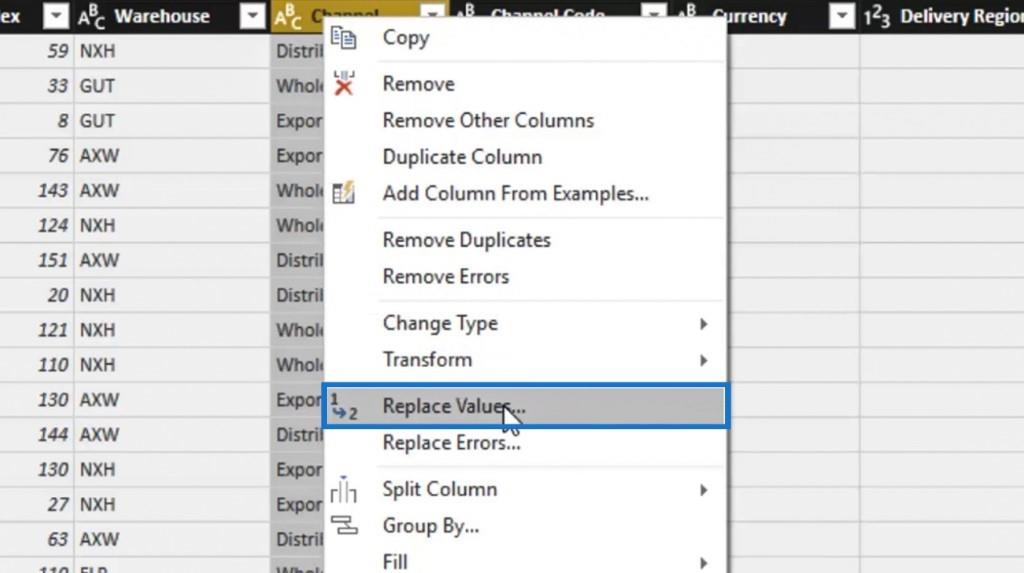The width and height of the screenshot is (1024, 573).
Task: Select Remove Errors menu entry
Action: (x=525, y=276)
